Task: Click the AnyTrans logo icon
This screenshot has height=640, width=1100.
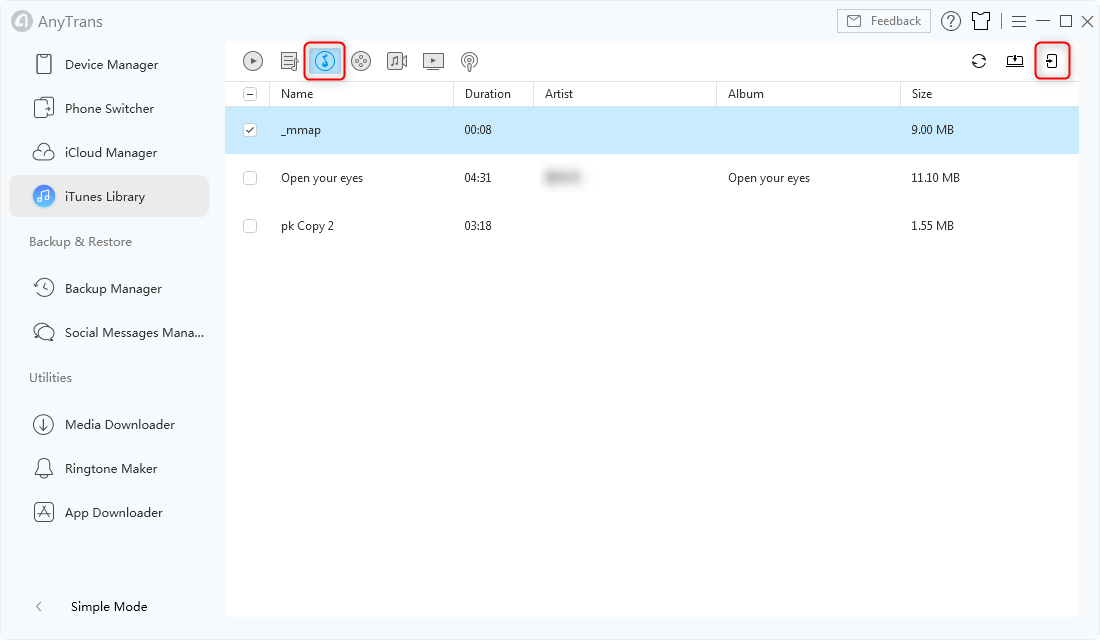Action: coord(22,21)
